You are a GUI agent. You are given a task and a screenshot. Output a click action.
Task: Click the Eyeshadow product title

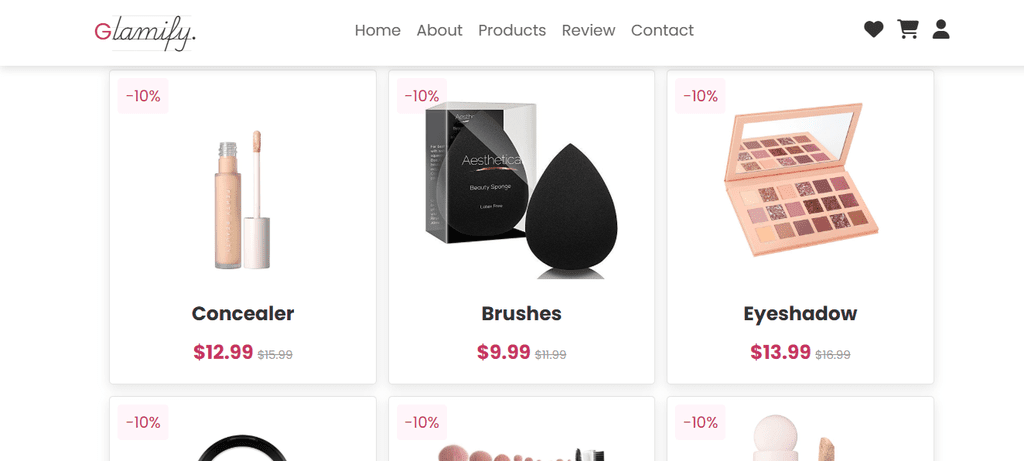pyautogui.click(x=800, y=313)
